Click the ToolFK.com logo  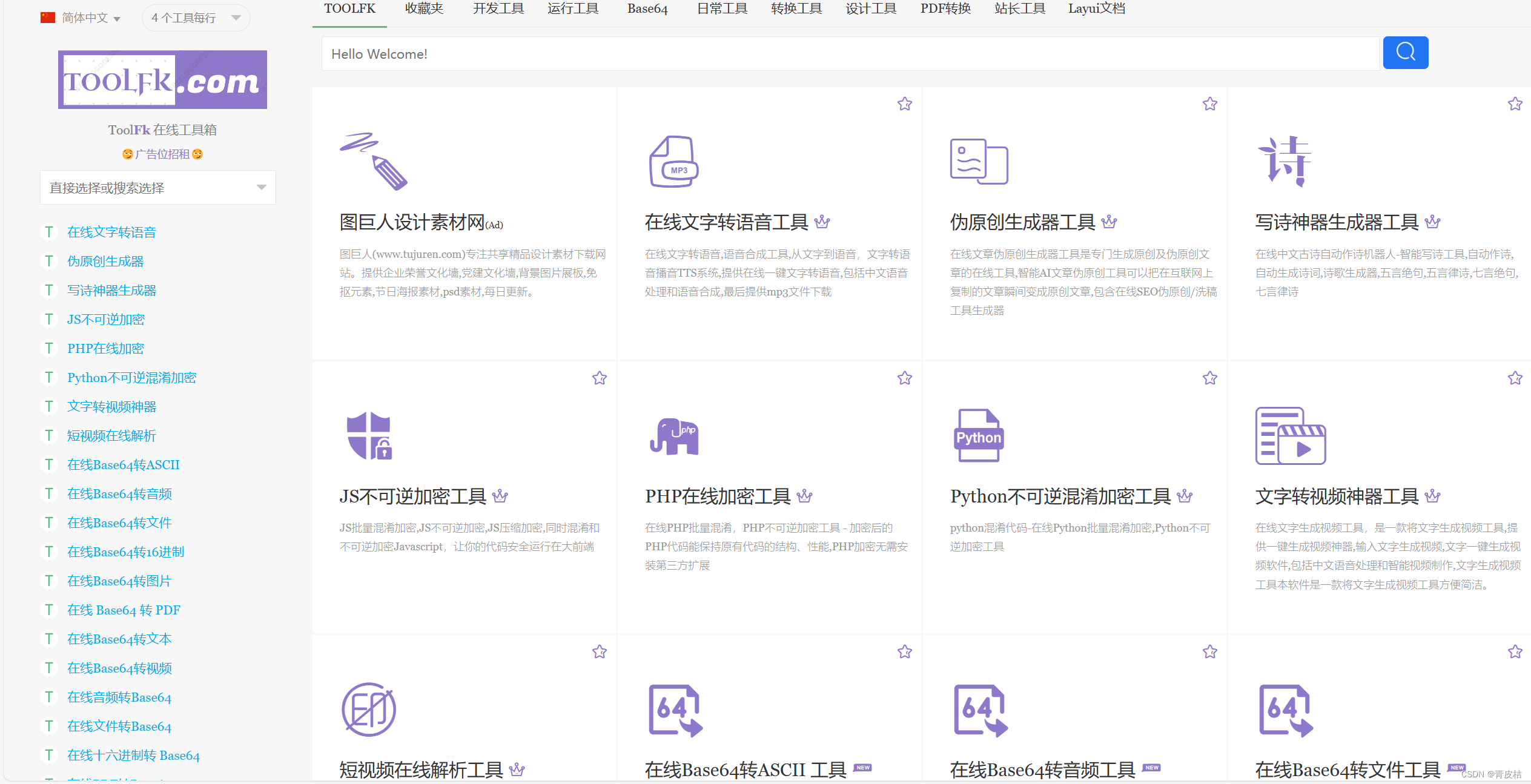(162, 79)
